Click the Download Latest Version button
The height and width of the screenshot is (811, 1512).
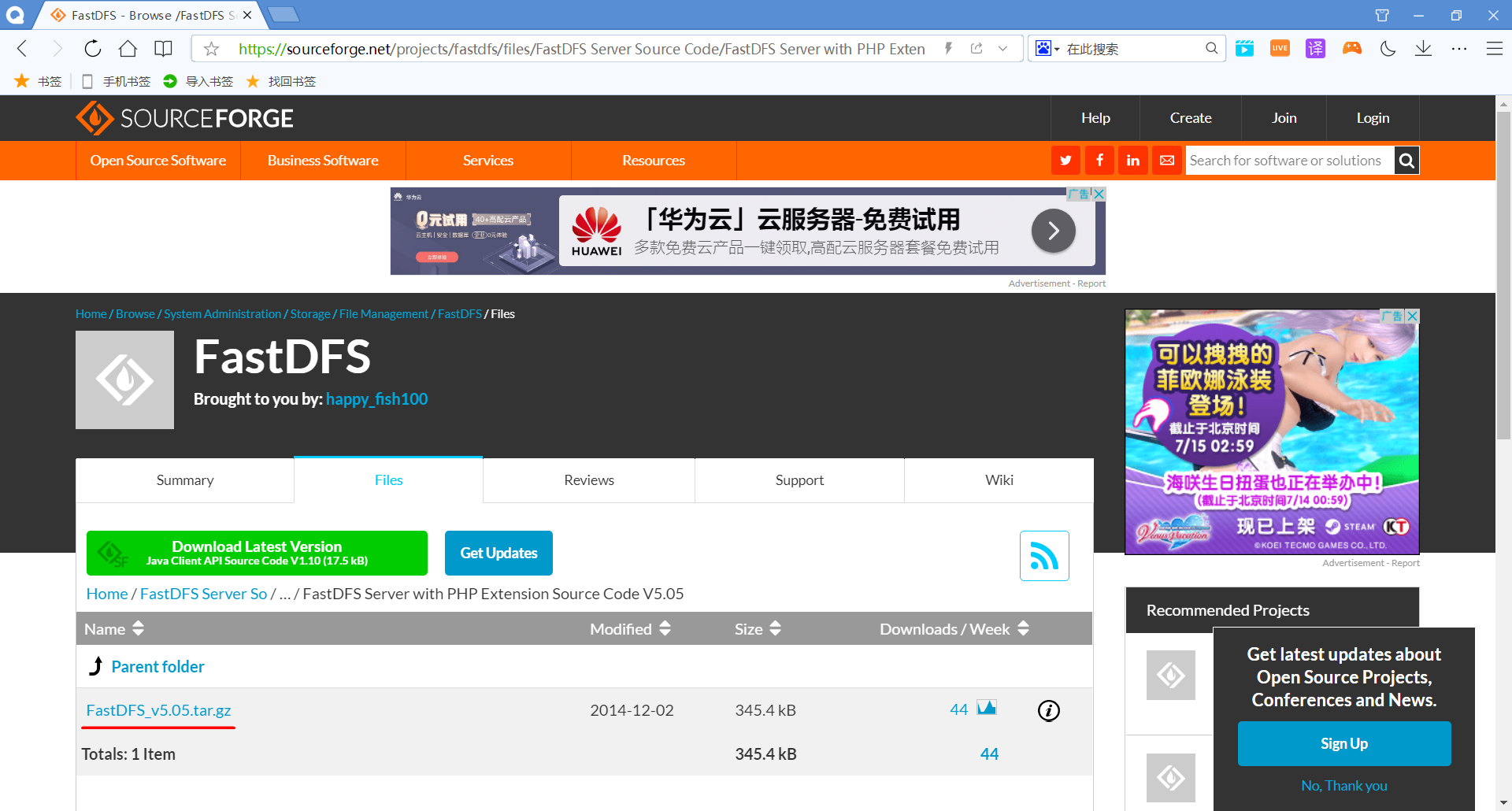[257, 553]
